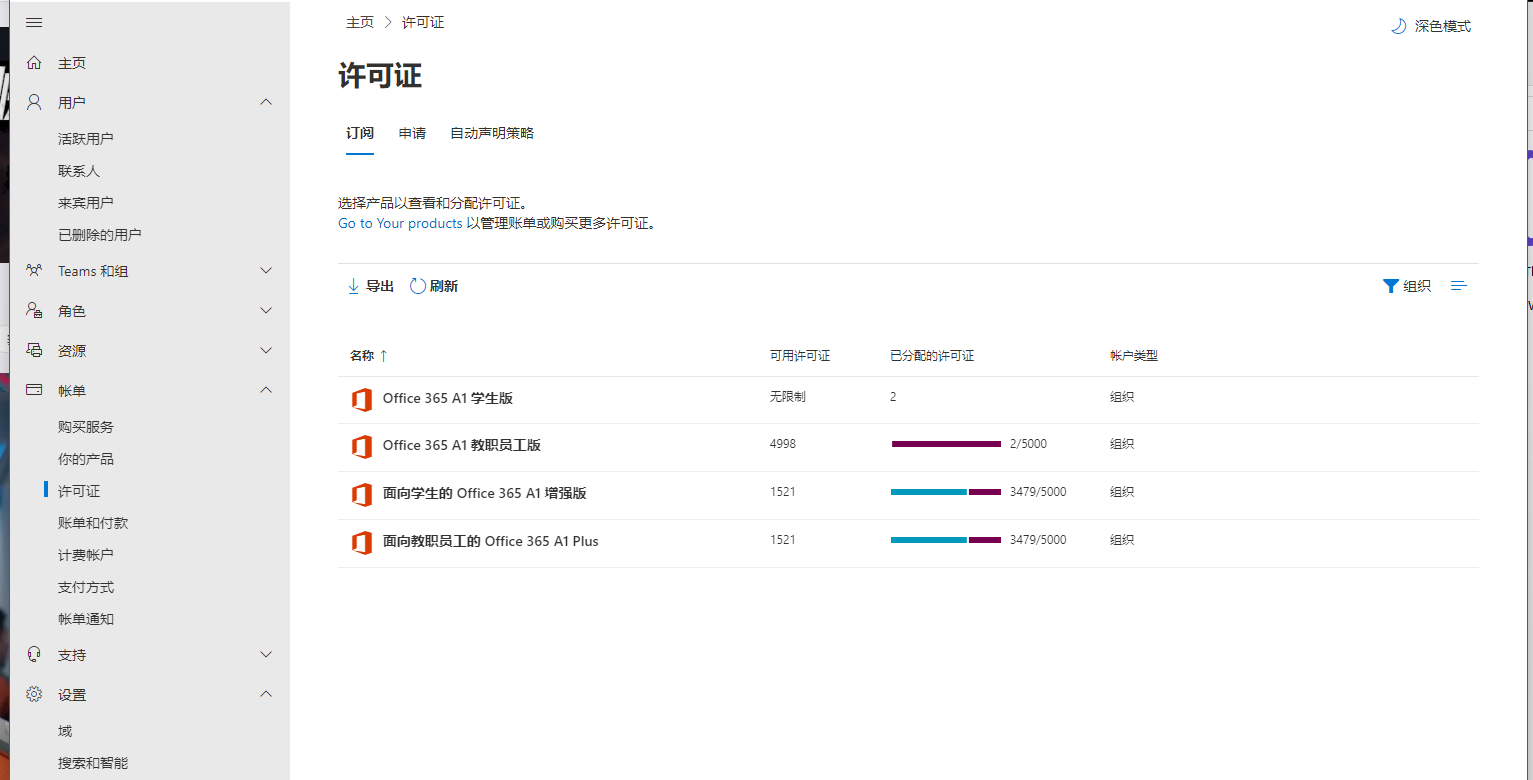The image size is (1533, 780).
Task: Click the settings gear icon in the sidebar
Action: coord(34,694)
